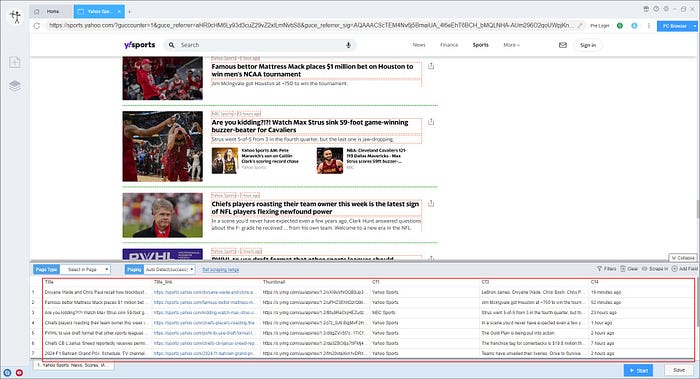Expand the Yahoo More menu
Viewport: 700px width, 379px height.
511,45
